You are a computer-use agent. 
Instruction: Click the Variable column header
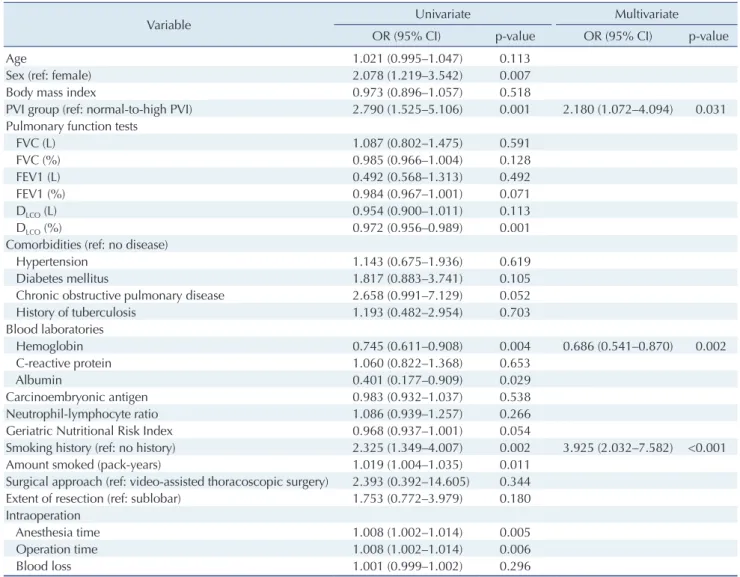[x=168, y=25]
